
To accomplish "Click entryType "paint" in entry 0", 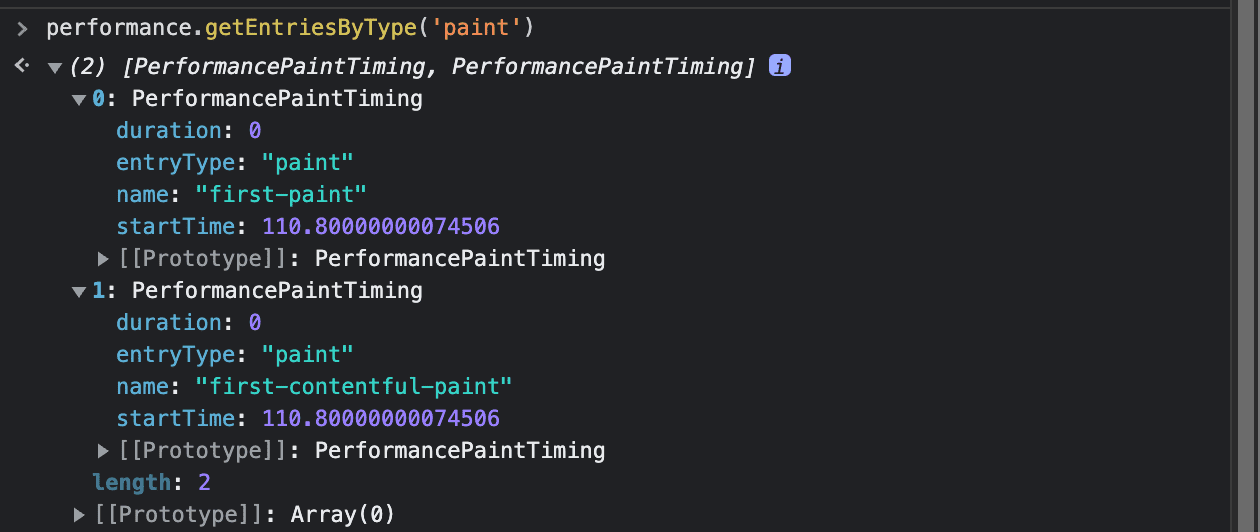I will click(x=308, y=163).
